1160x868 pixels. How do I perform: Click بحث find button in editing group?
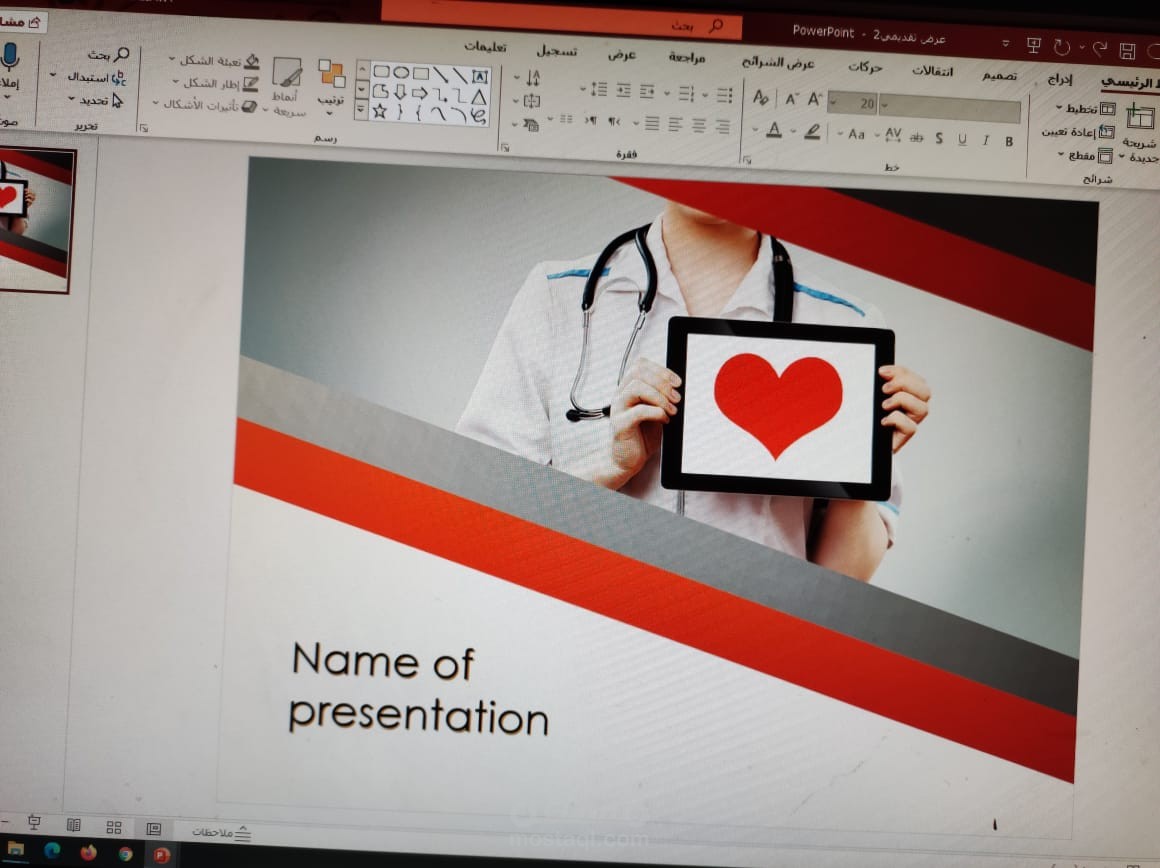(x=108, y=54)
